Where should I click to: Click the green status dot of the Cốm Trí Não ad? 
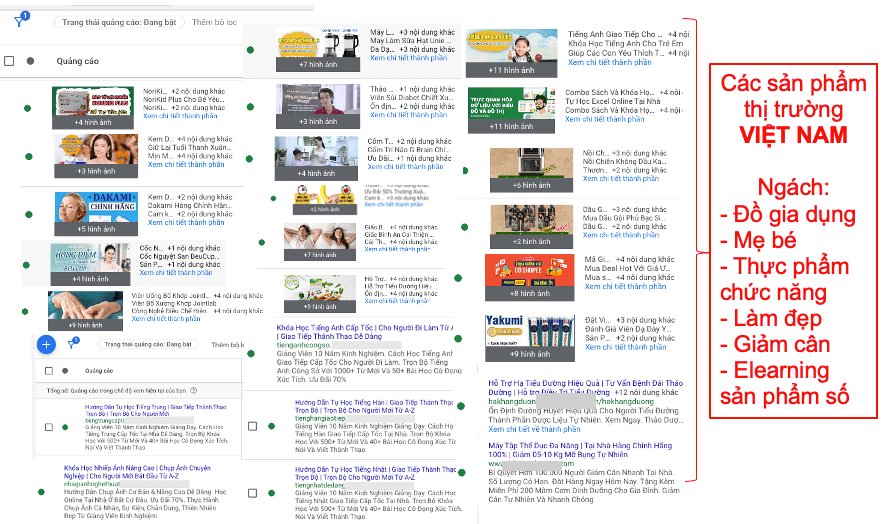249,159
